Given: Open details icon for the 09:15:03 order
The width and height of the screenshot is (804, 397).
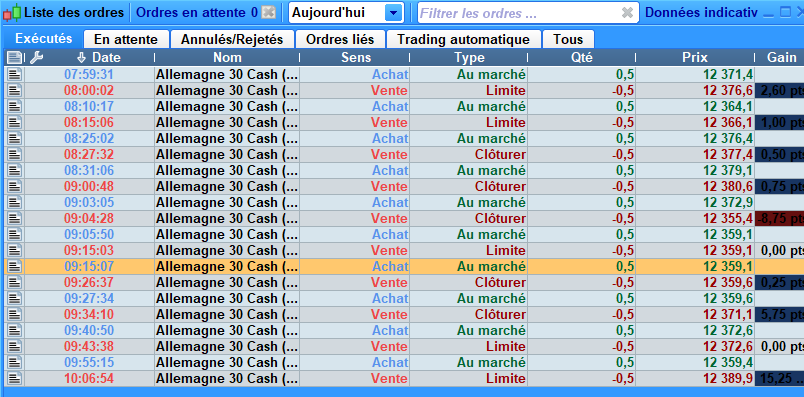Looking at the screenshot, I should click(x=15, y=250).
